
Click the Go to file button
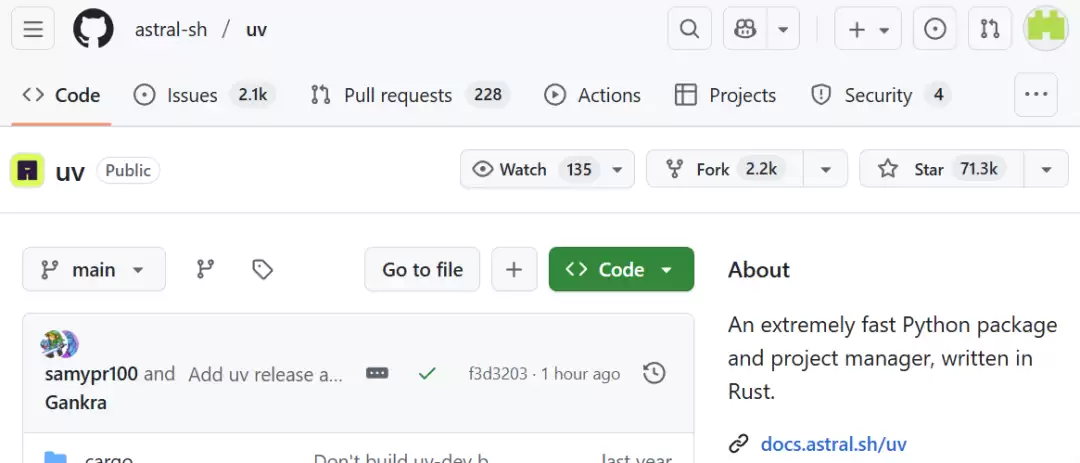[x=422, y=269]
